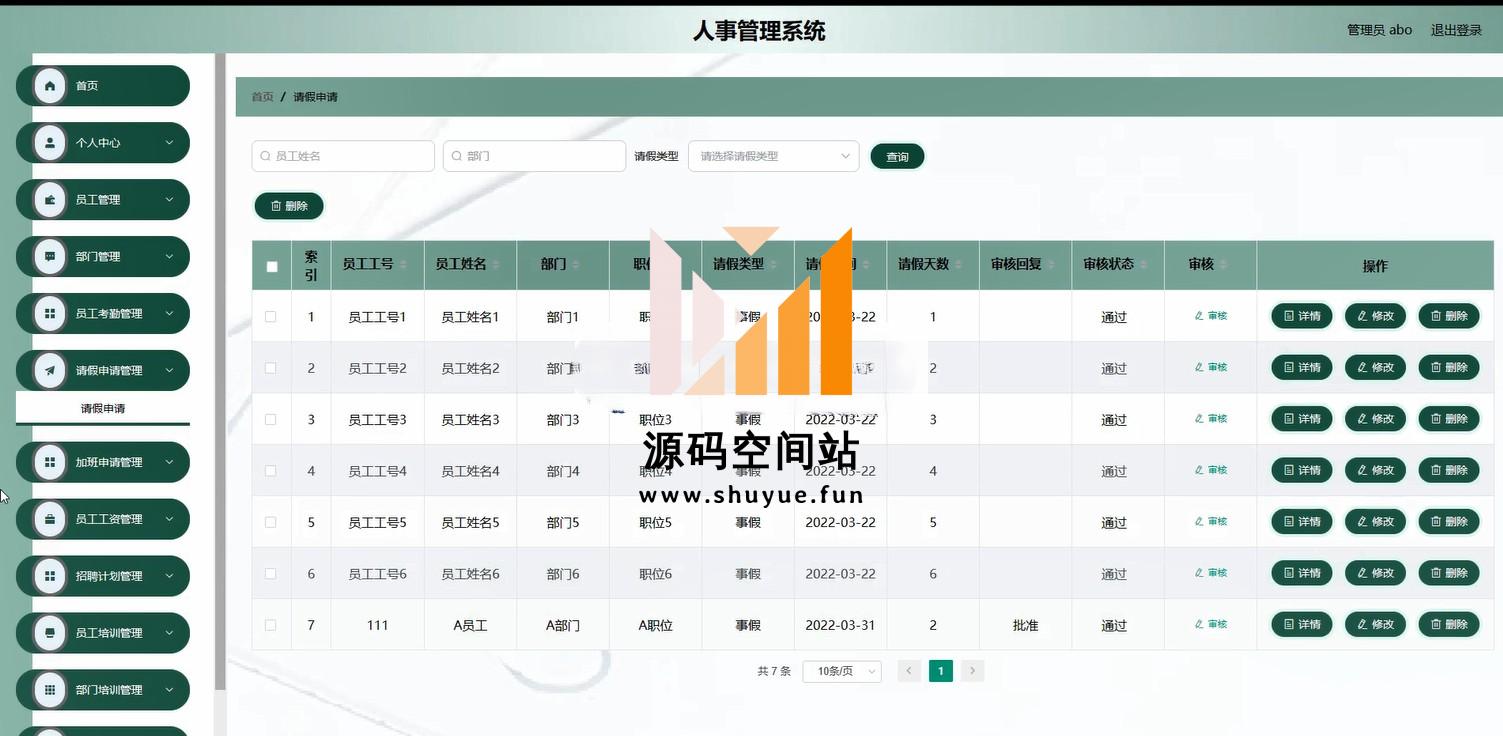Sort by 审核回复 column arrows
The height and width of the screenshot is (736, 1503).
pos(1051,265)
